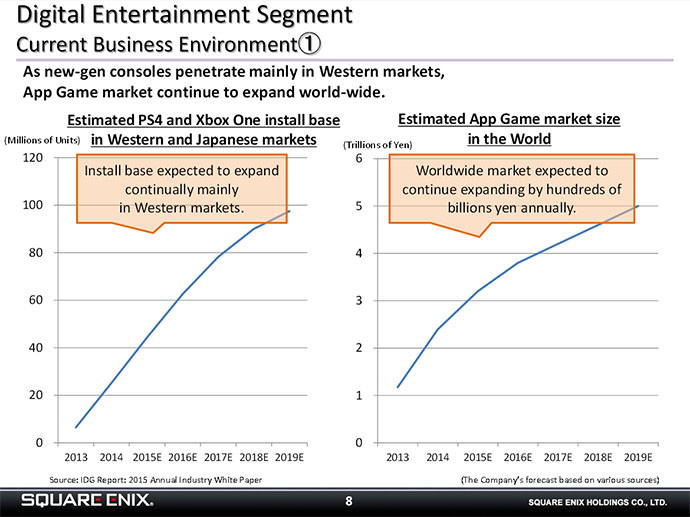Select "(The Company's forecast based on various sources)" note

(560, 480)
